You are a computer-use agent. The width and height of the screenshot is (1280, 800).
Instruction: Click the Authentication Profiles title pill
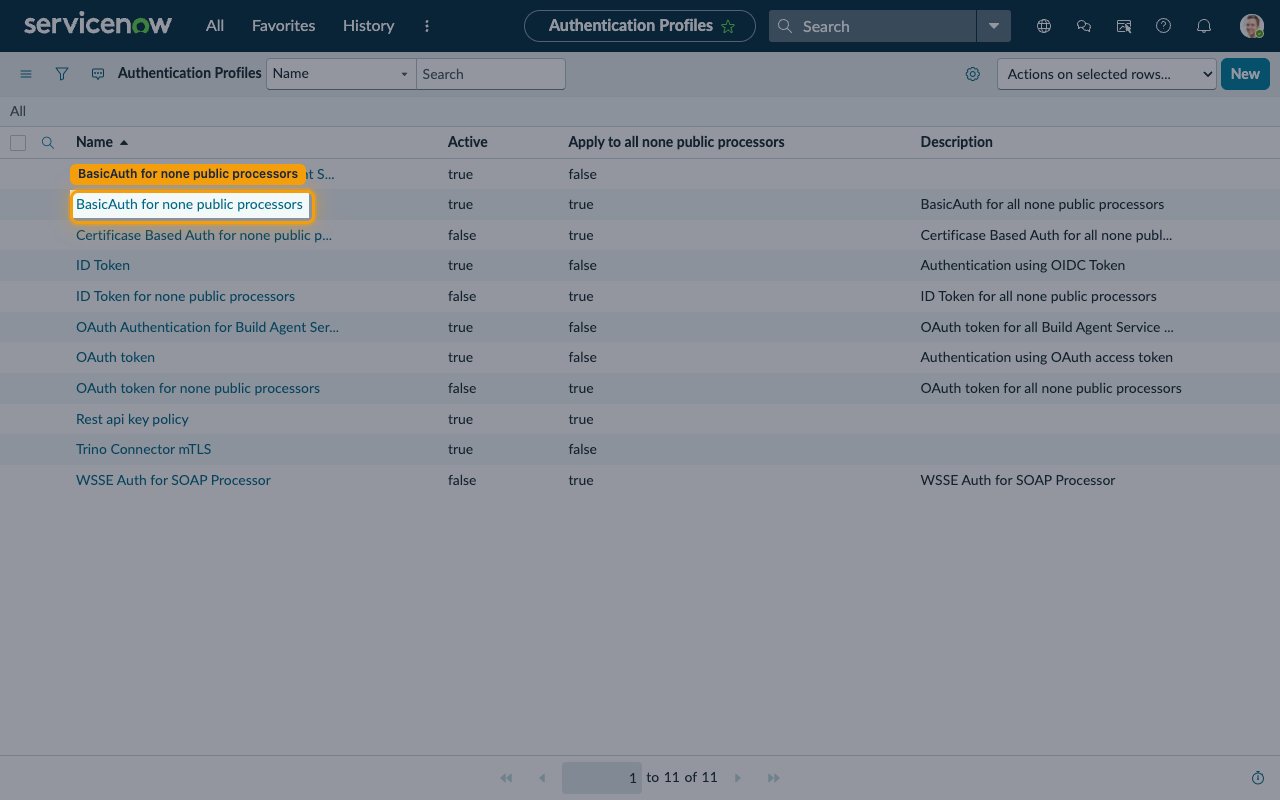640,26
